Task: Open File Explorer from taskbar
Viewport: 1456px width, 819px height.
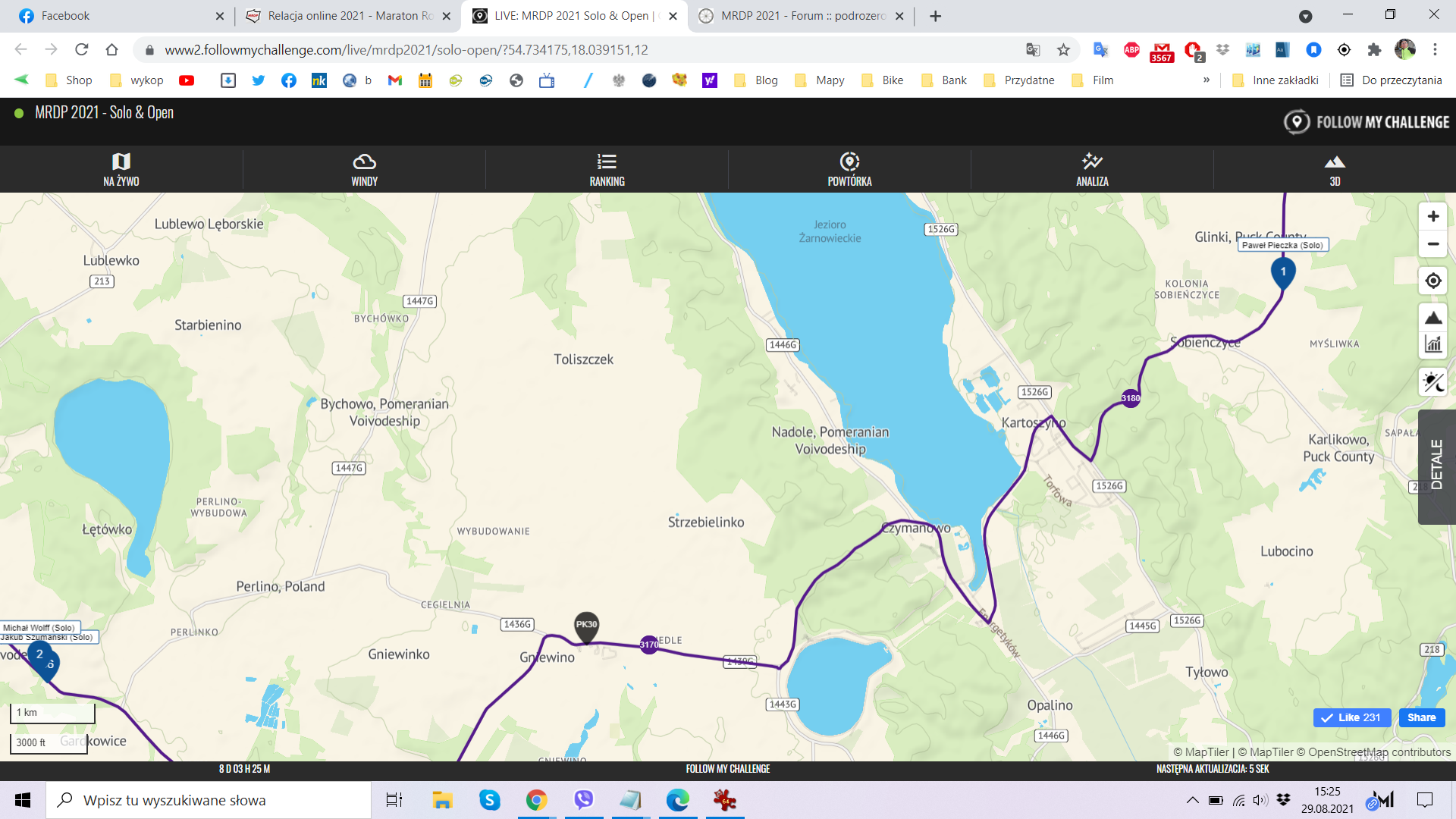Action: pos(442,800)
